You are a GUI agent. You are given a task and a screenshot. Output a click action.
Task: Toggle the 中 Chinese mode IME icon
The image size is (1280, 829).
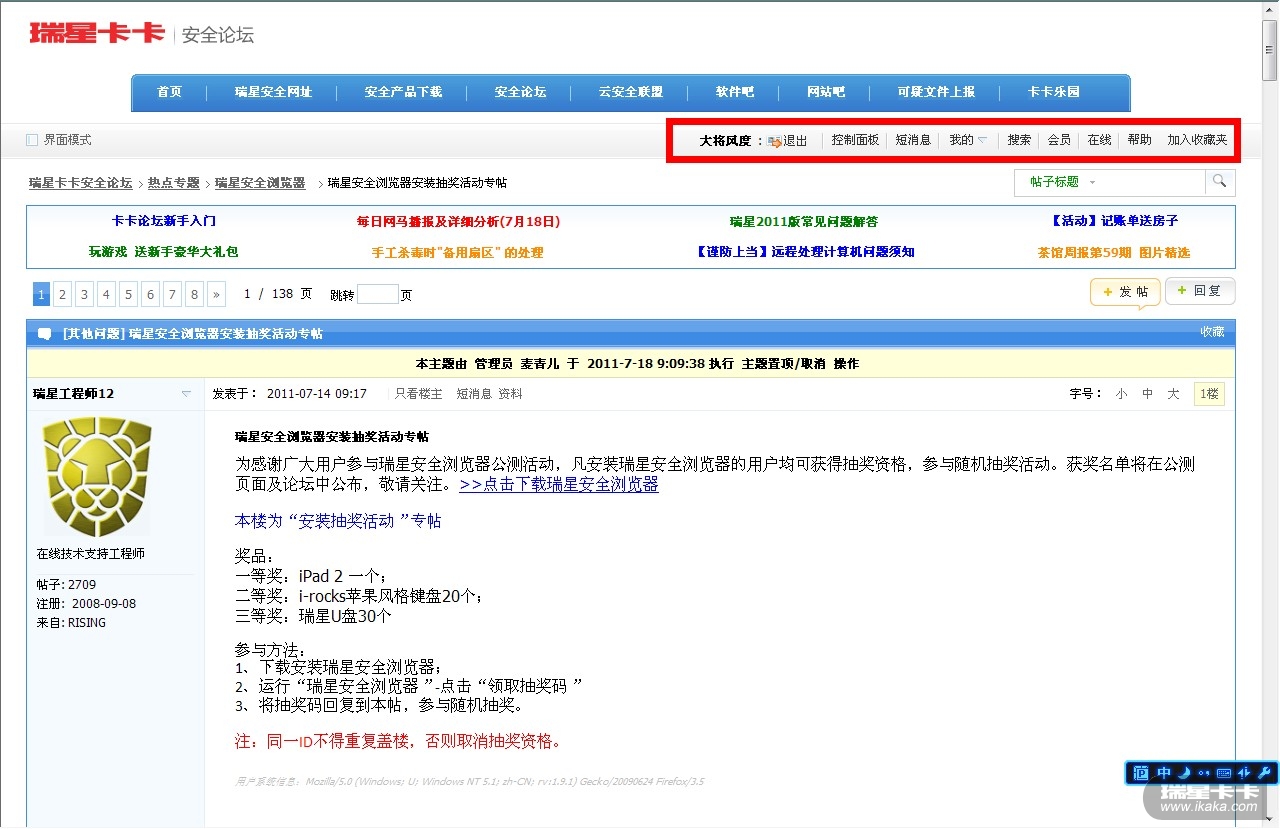[x=1164, y=773]
